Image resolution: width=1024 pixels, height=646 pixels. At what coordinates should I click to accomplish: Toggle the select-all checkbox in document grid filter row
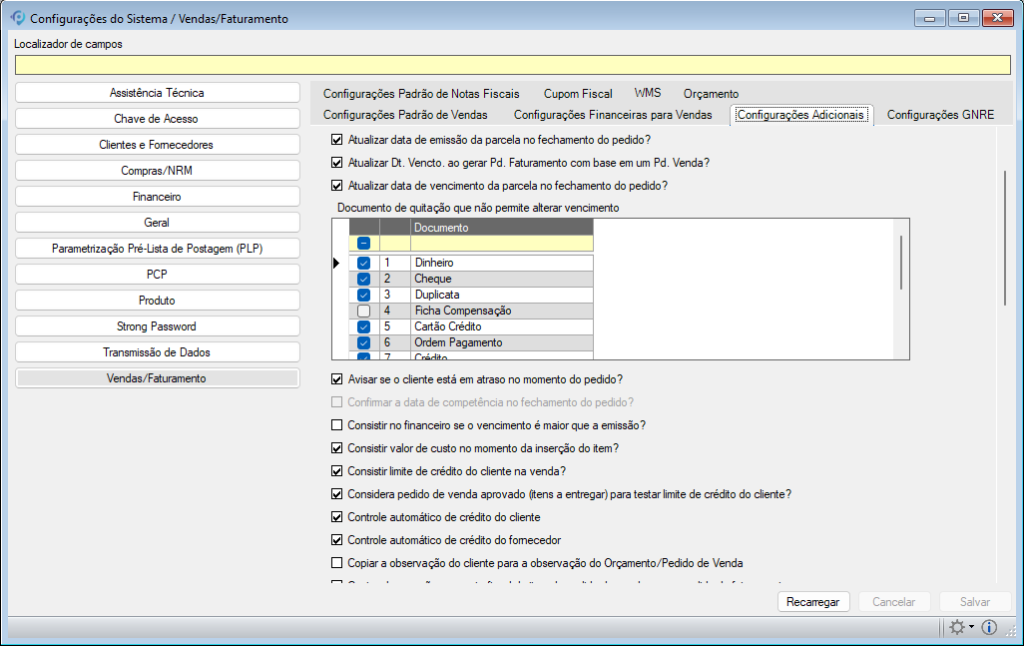tap(364, 243)
